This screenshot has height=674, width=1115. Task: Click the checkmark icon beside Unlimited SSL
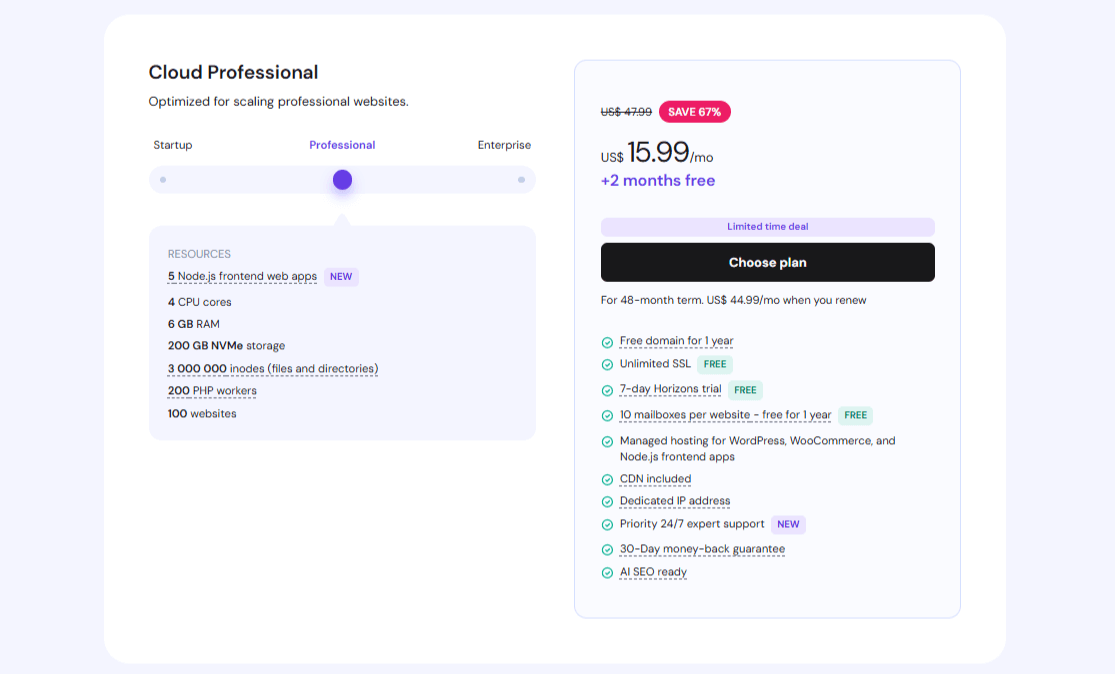click(608, 364)
